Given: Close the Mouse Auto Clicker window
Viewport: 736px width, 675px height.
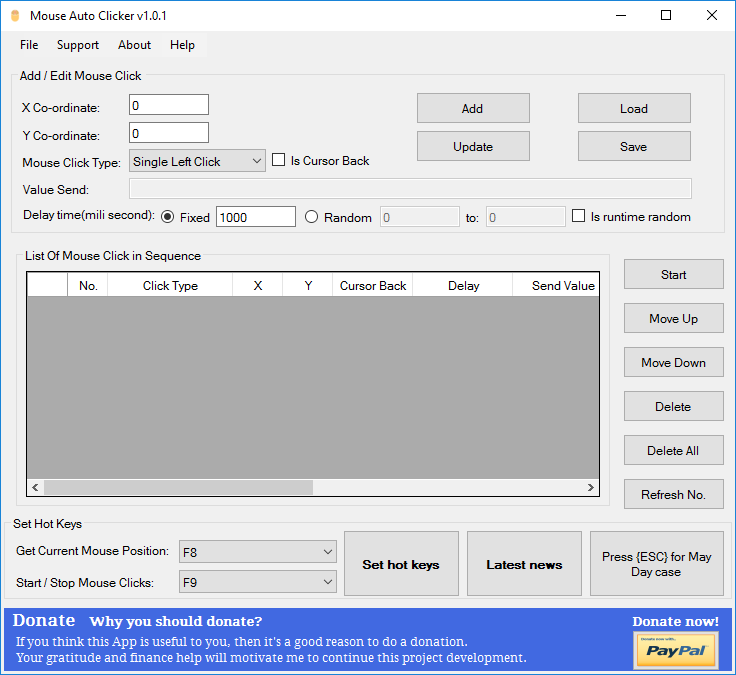Looking at the screenshot, I should 712,15.
